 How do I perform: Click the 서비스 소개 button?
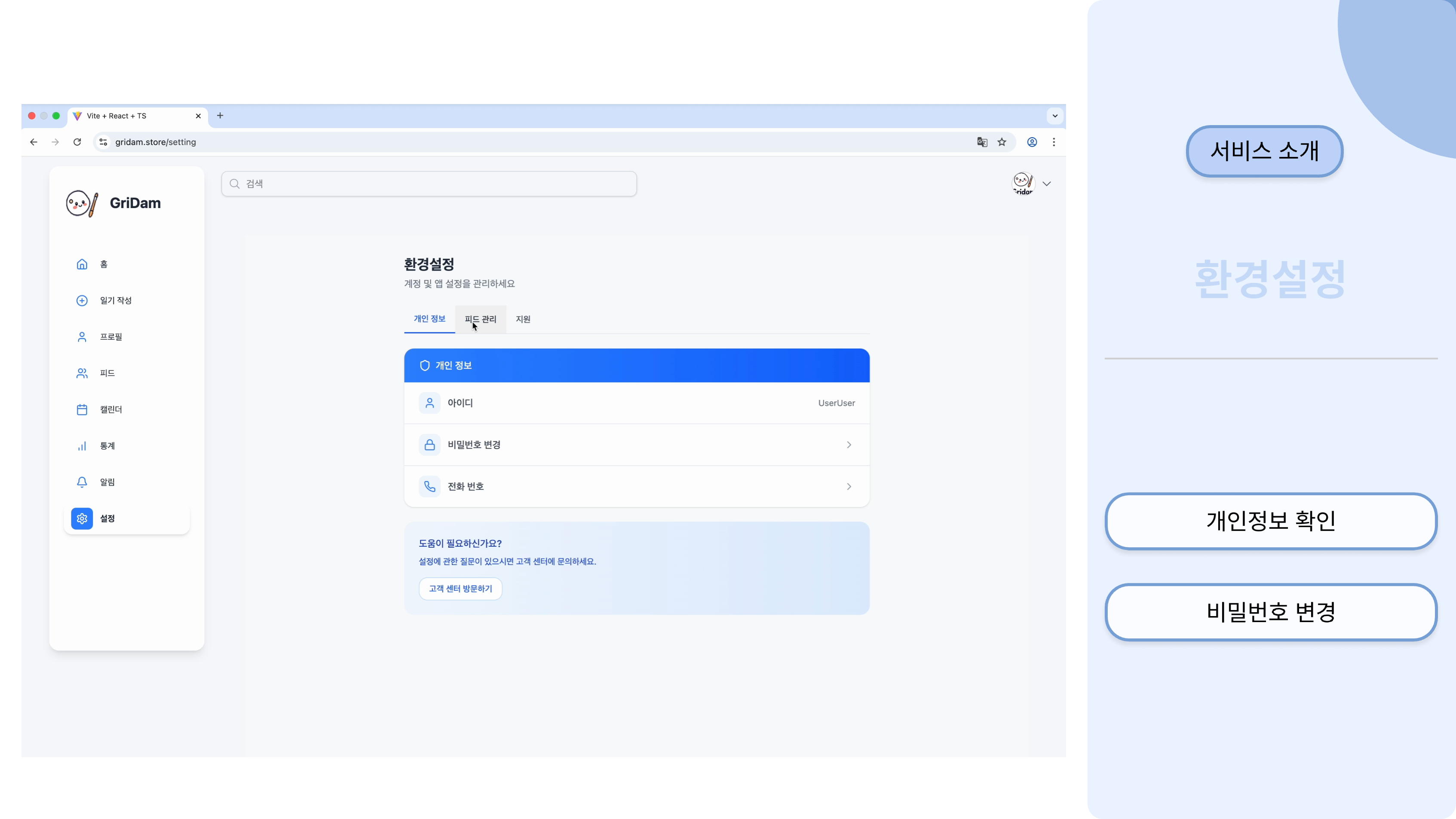[1264, 151]
